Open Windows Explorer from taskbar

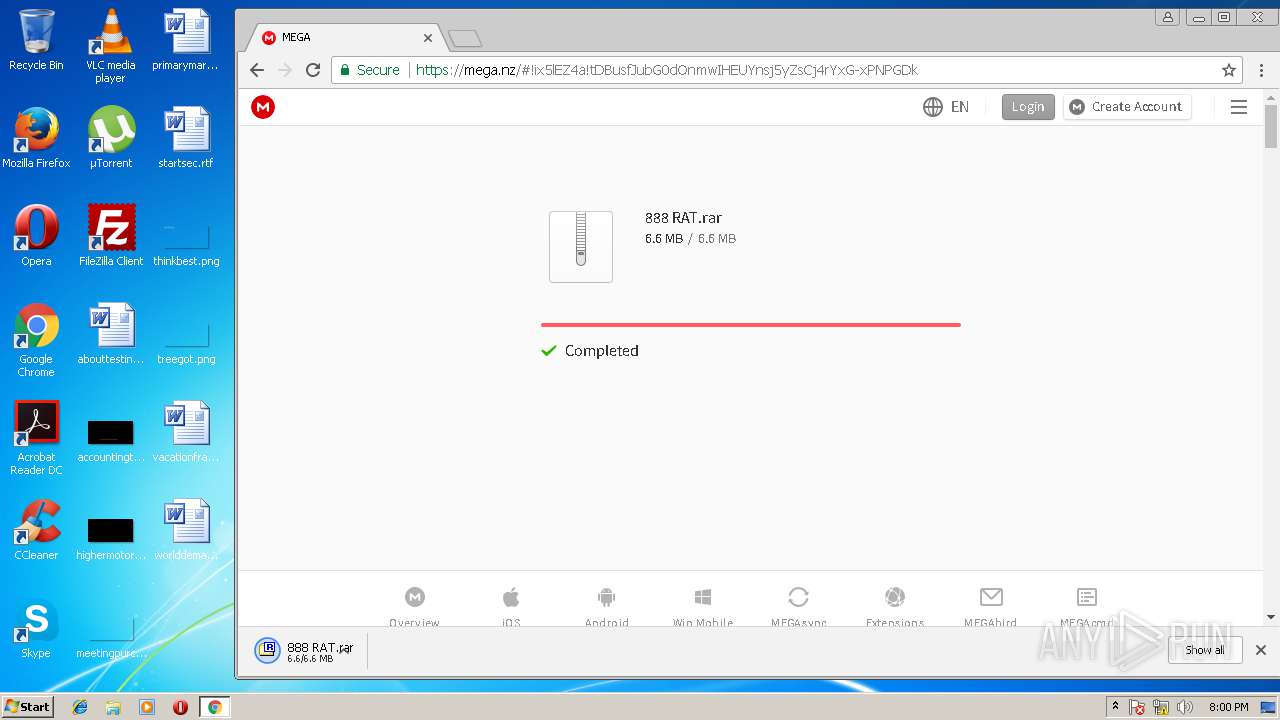click(x=113, y=707)
